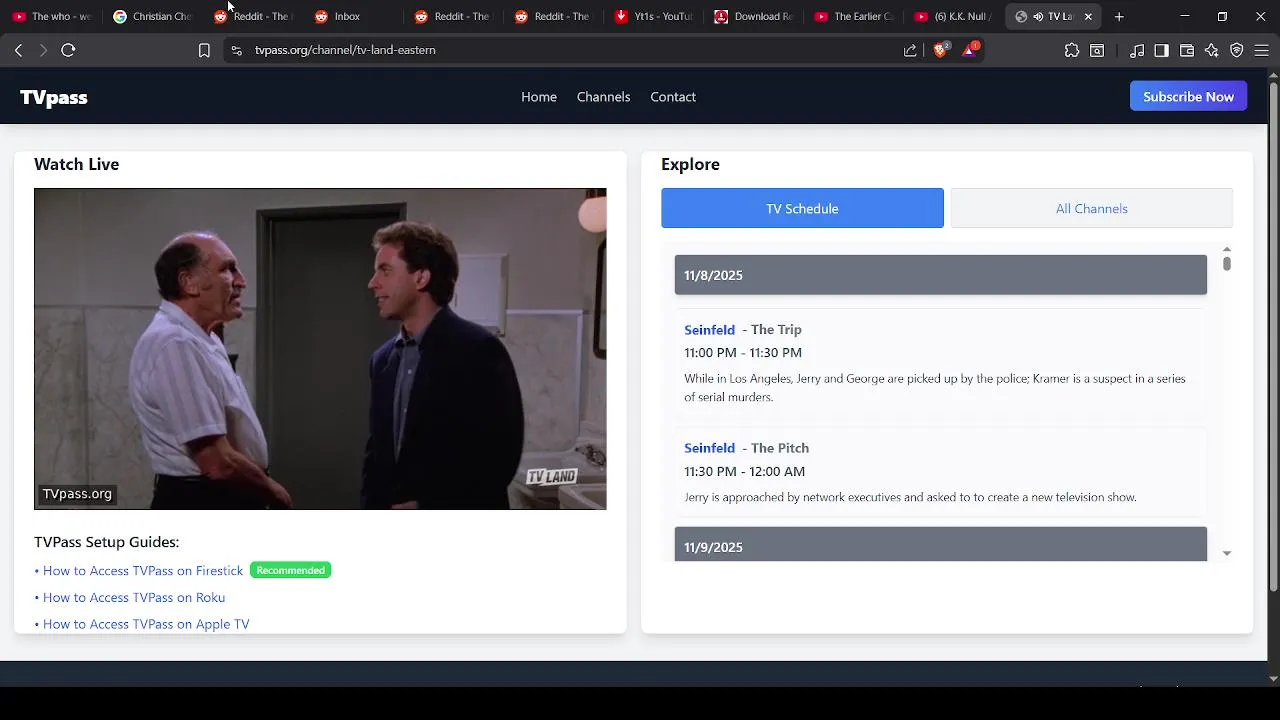Open the Brave Rewards triangle icon
The image size is (1280, 720).
tap(970, 50)
